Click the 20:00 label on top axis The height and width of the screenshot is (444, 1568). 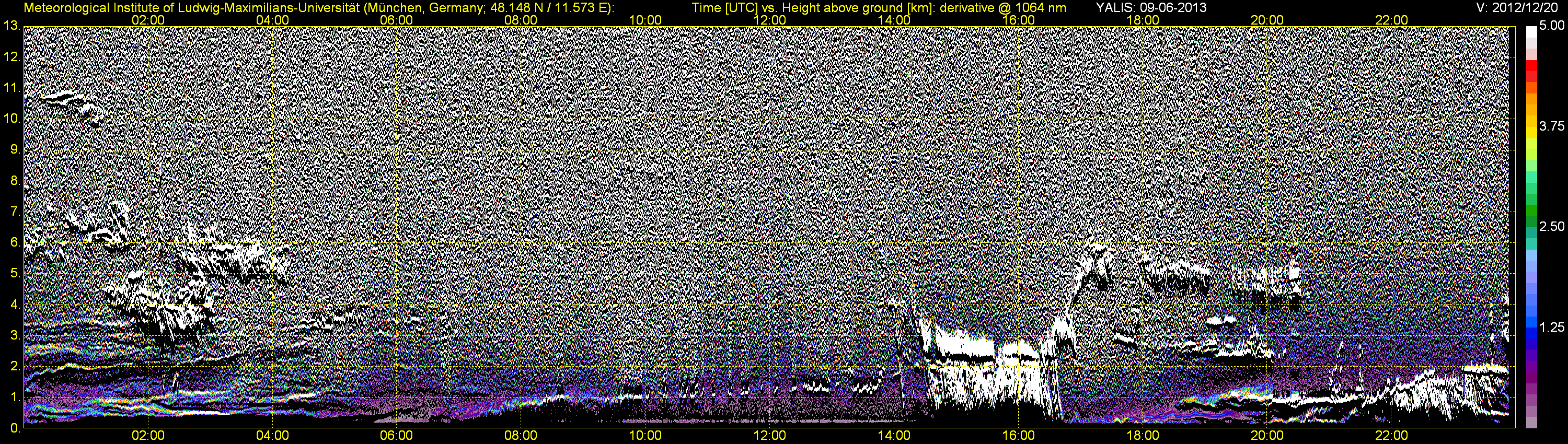(1267, 20)
